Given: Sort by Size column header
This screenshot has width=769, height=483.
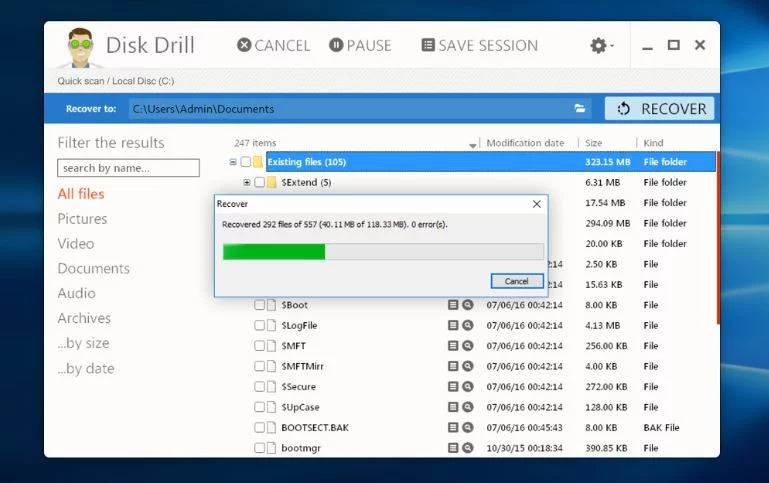Looking at the screenshot, I should tap(593, 143).
